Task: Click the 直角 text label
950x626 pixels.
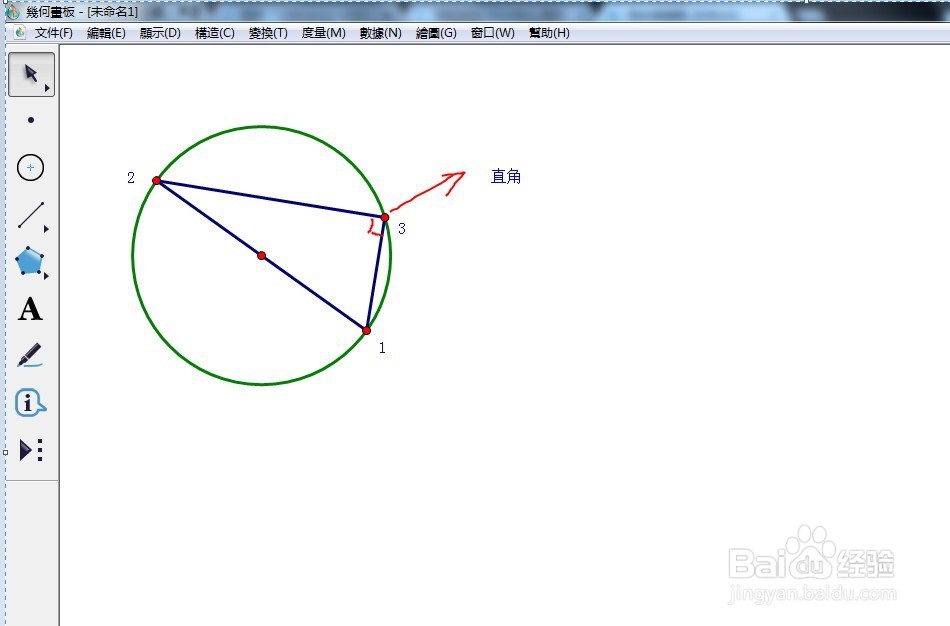Action: pyautogui.click(x=506, y=176)
